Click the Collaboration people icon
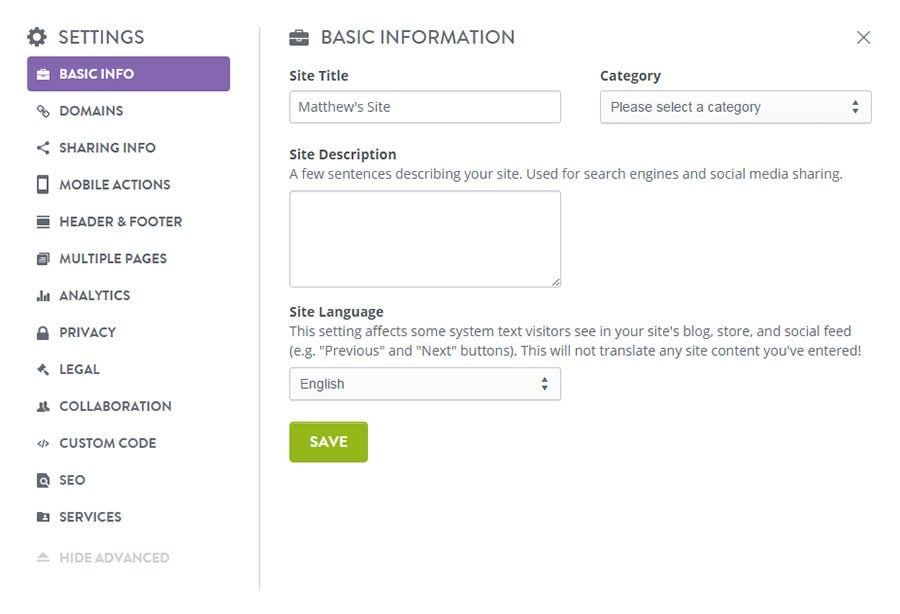The image size is (900, 614). [43, 407]
